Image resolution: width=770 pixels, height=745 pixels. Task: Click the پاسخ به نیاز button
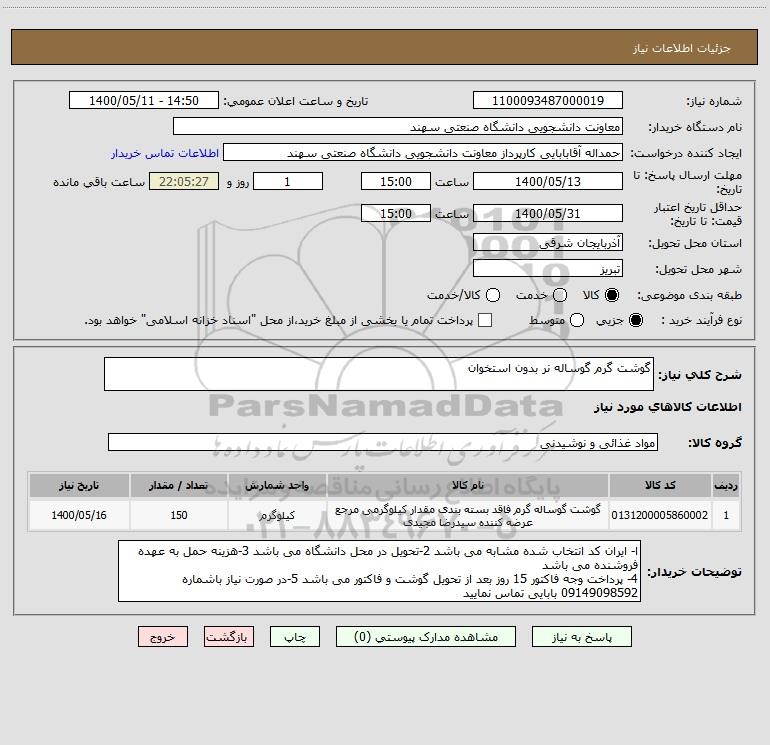[x=581, y=636]
